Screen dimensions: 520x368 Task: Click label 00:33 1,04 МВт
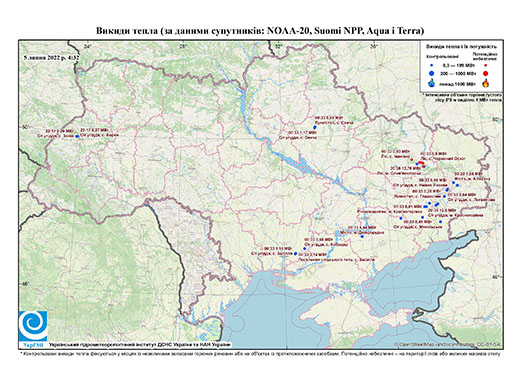(x=468, y=174)
